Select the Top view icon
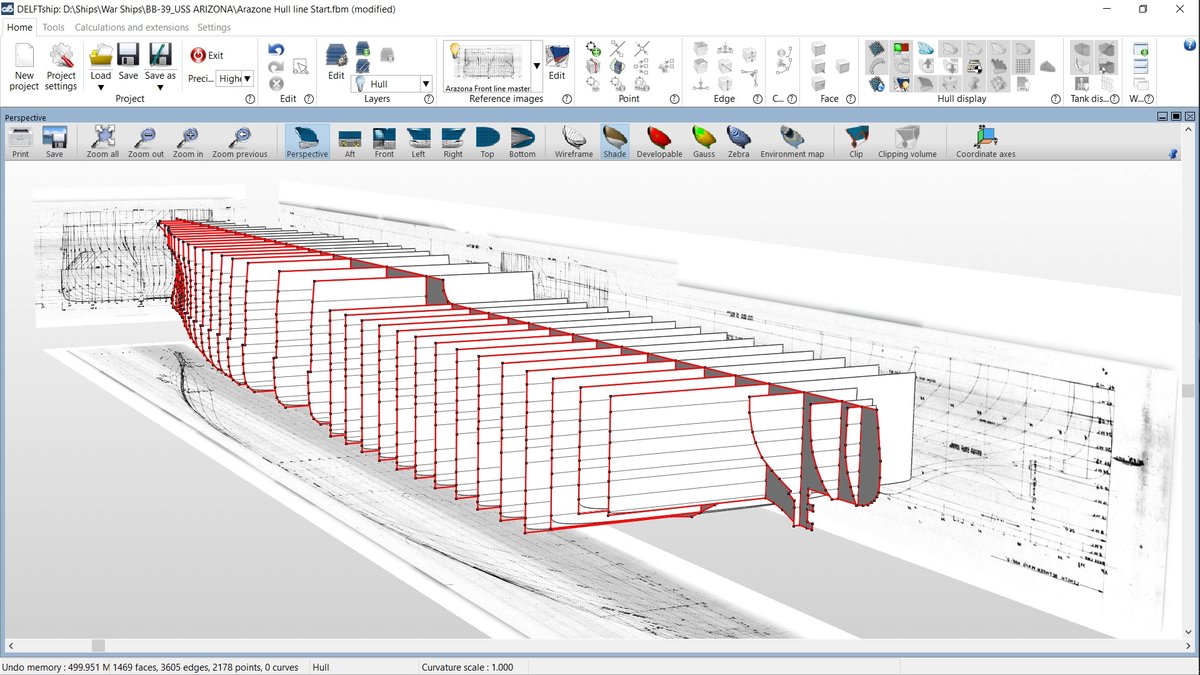 click(x=487, y=140)
